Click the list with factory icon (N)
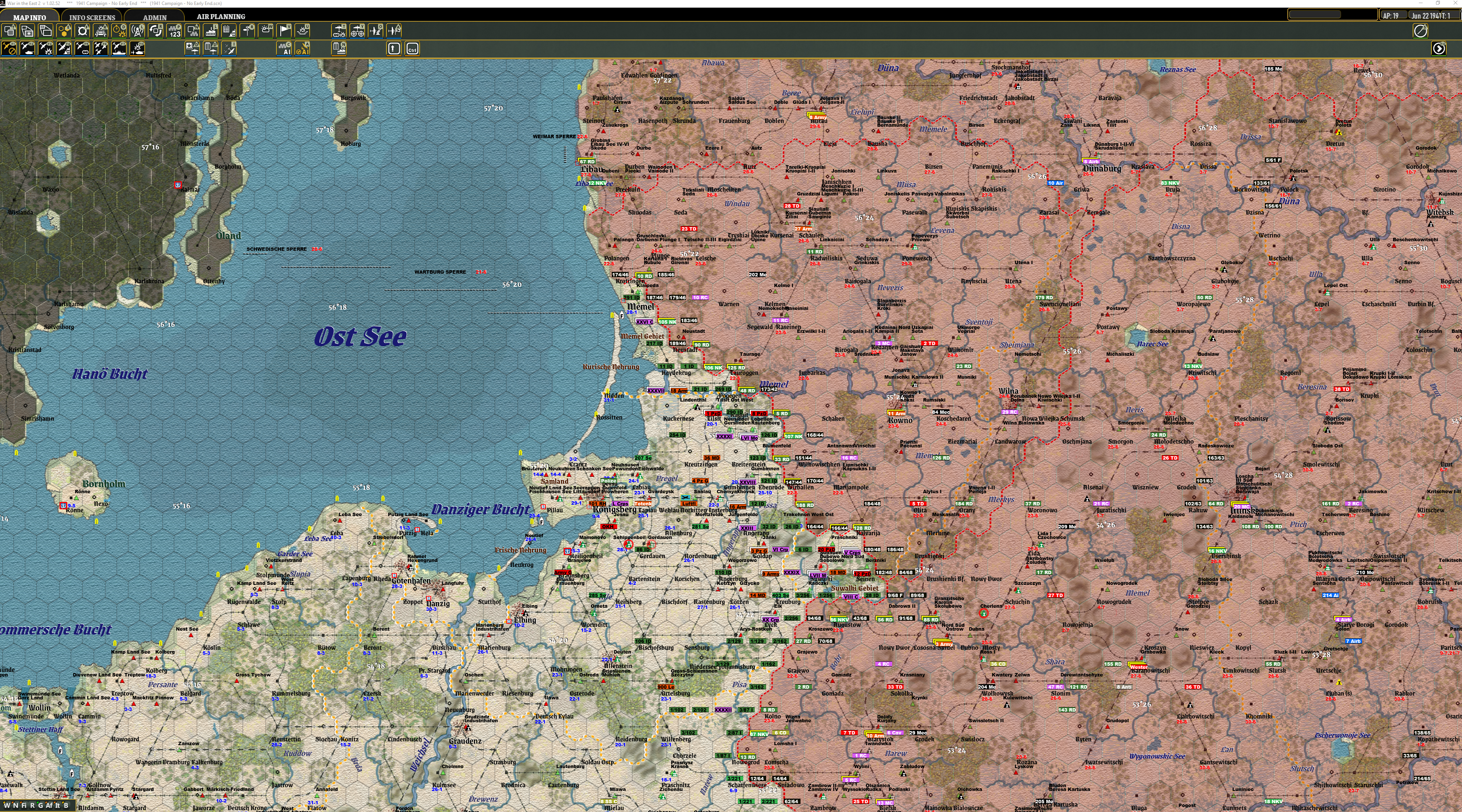 (x=339, y=49)
